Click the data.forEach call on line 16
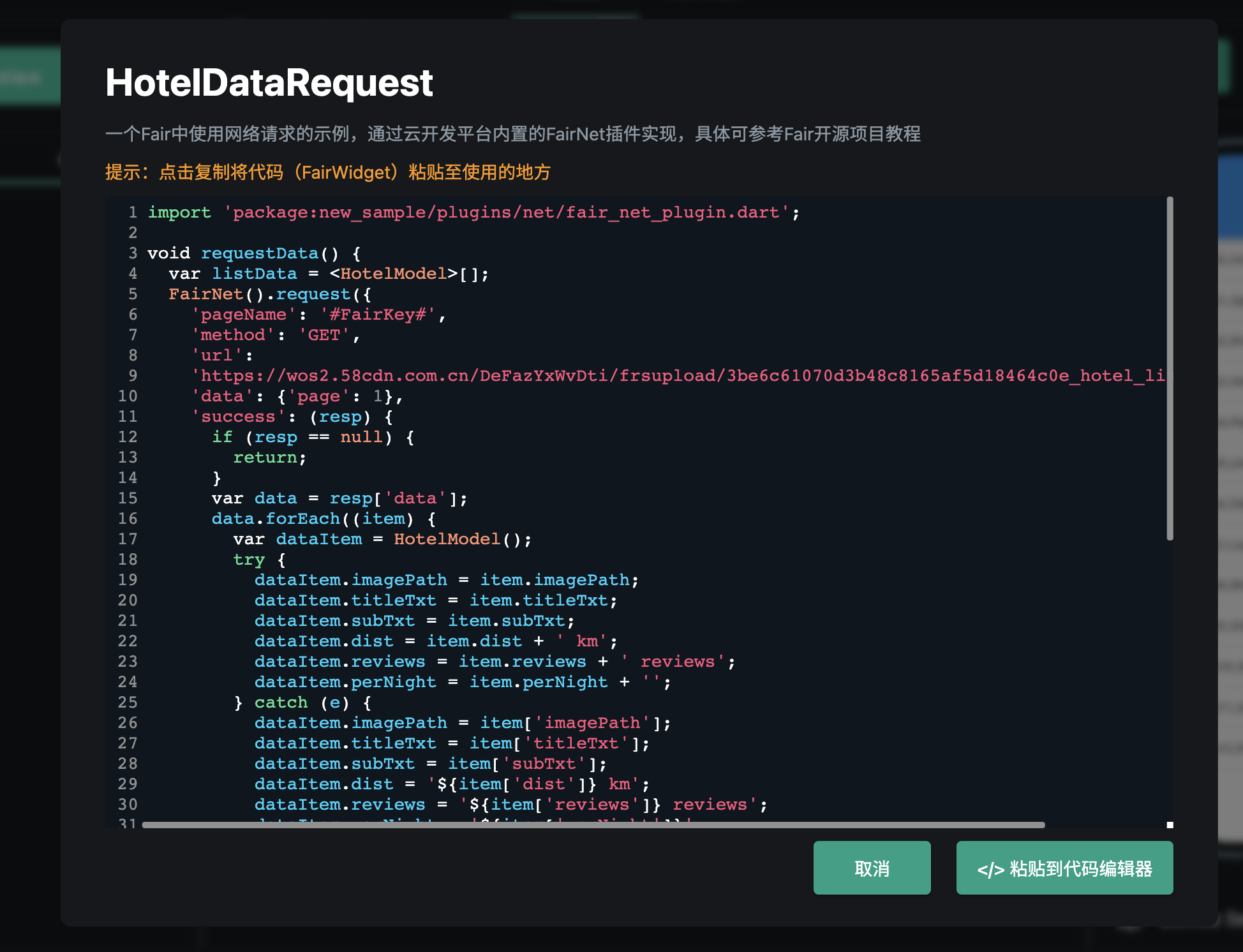This screenshot has width=1243, height=952. pyautogui.click(x=276, y=519)
